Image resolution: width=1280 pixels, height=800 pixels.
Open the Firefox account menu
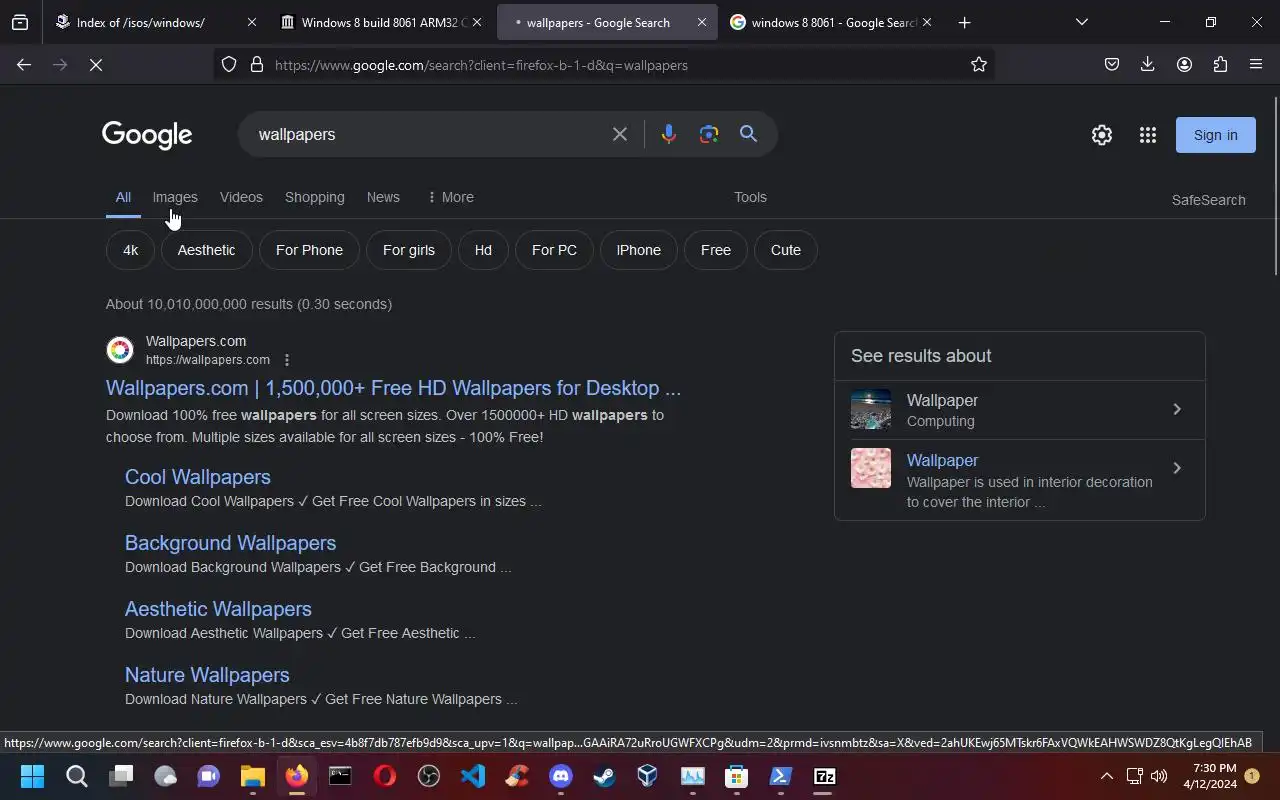pyautogui.click(x=1184, y=65)
